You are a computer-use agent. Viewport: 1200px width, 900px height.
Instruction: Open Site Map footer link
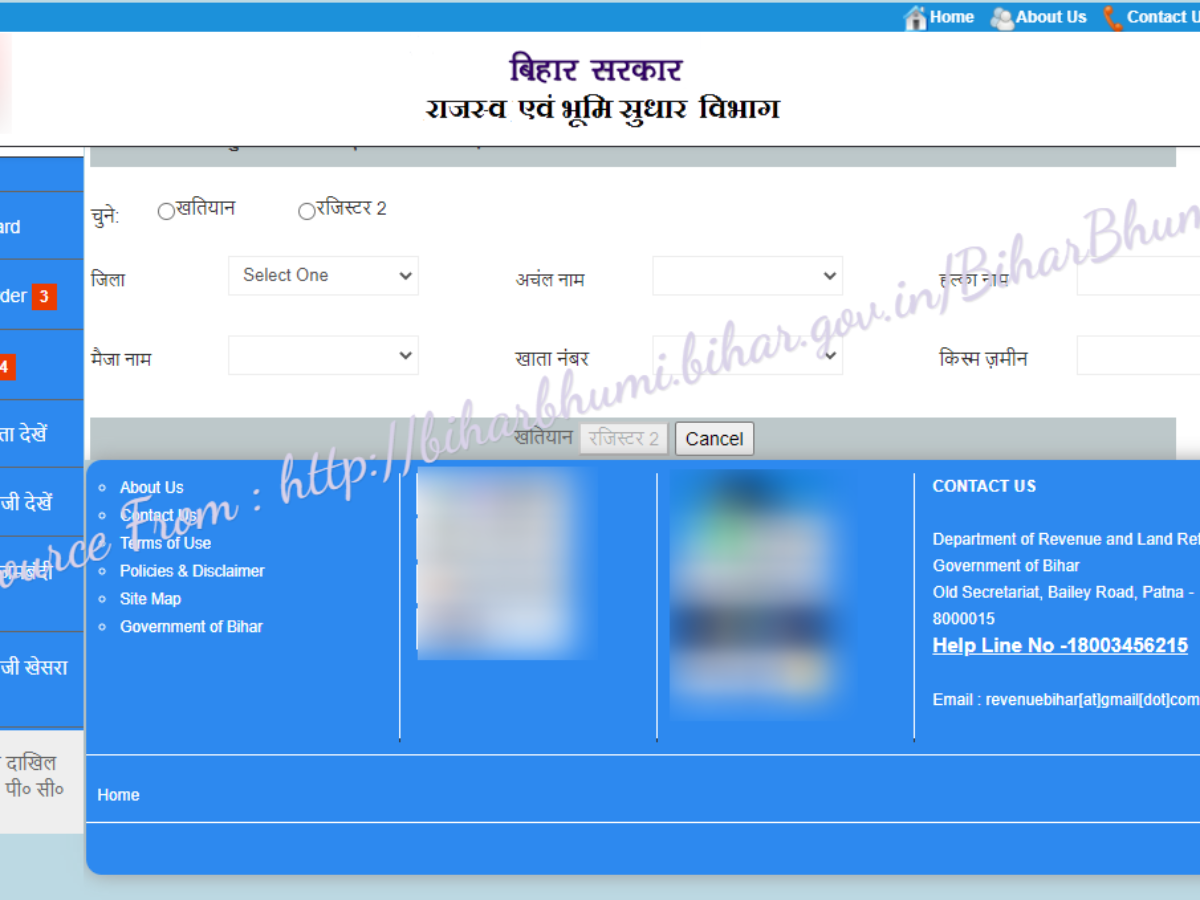[150, 599]
